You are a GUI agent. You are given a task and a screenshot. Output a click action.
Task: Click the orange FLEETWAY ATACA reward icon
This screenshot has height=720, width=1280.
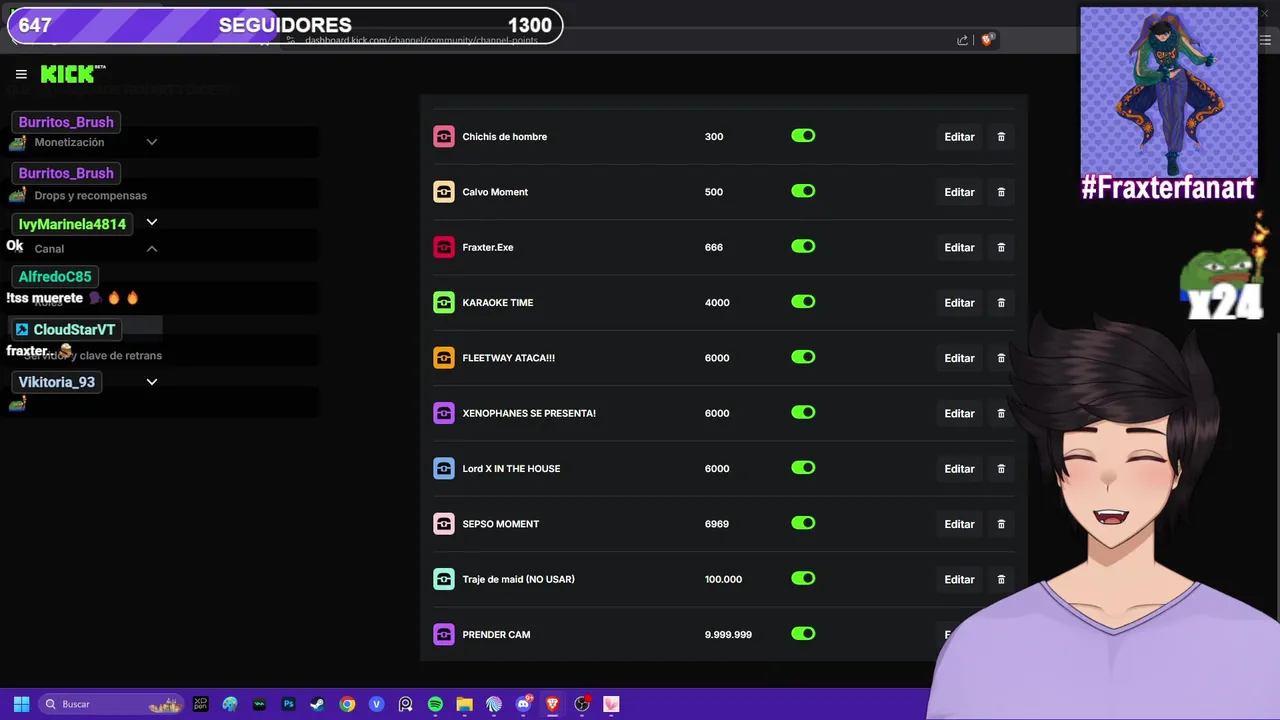tap(444, 358)
